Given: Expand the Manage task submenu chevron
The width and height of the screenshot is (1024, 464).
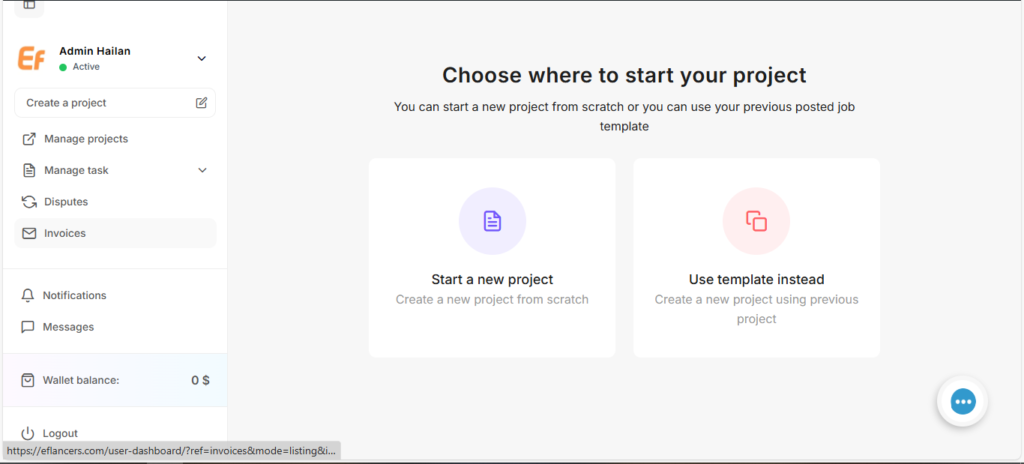Looking at the screenshot, I should pos(202,170).
